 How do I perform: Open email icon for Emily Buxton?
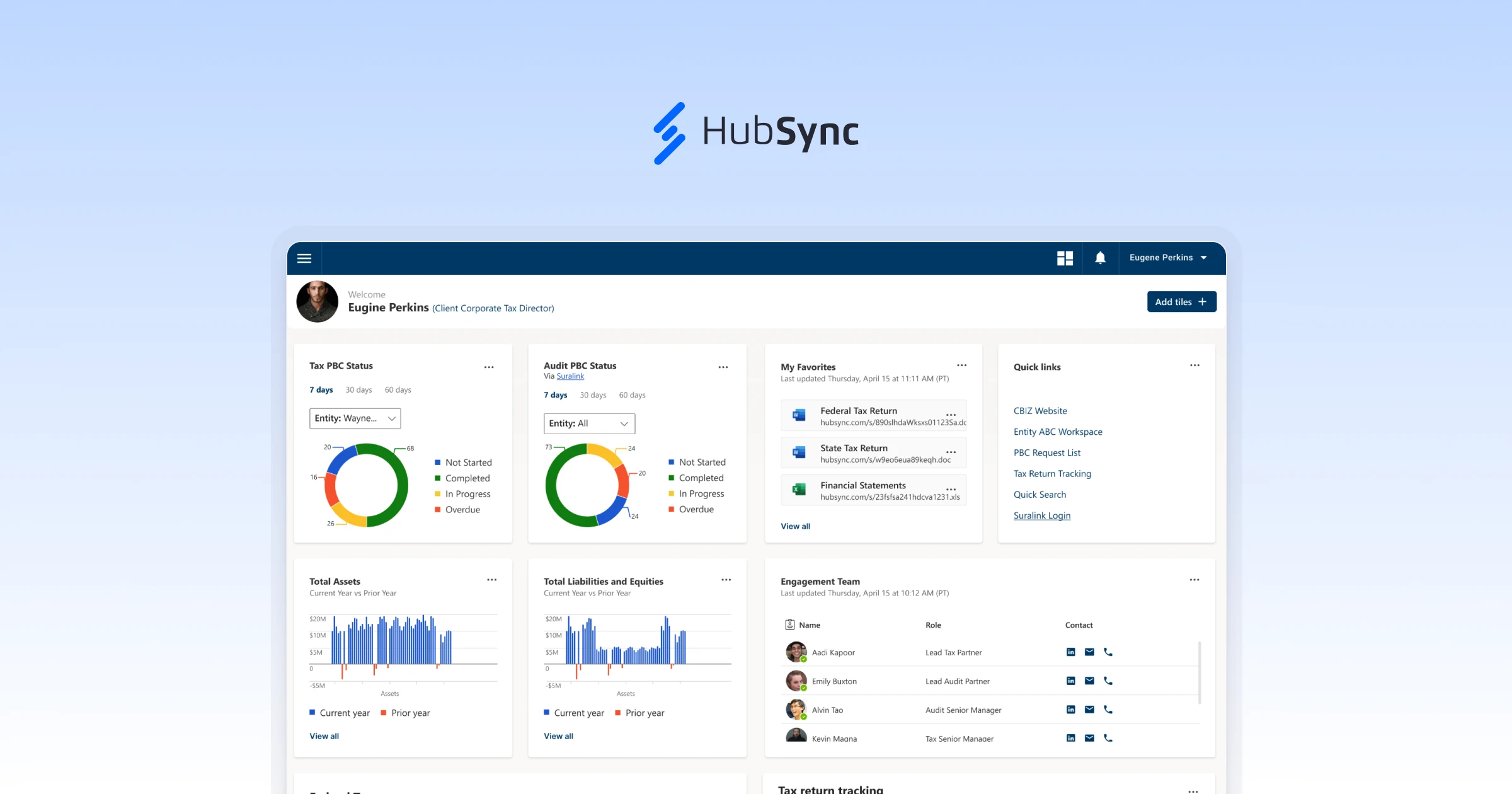1089,681
